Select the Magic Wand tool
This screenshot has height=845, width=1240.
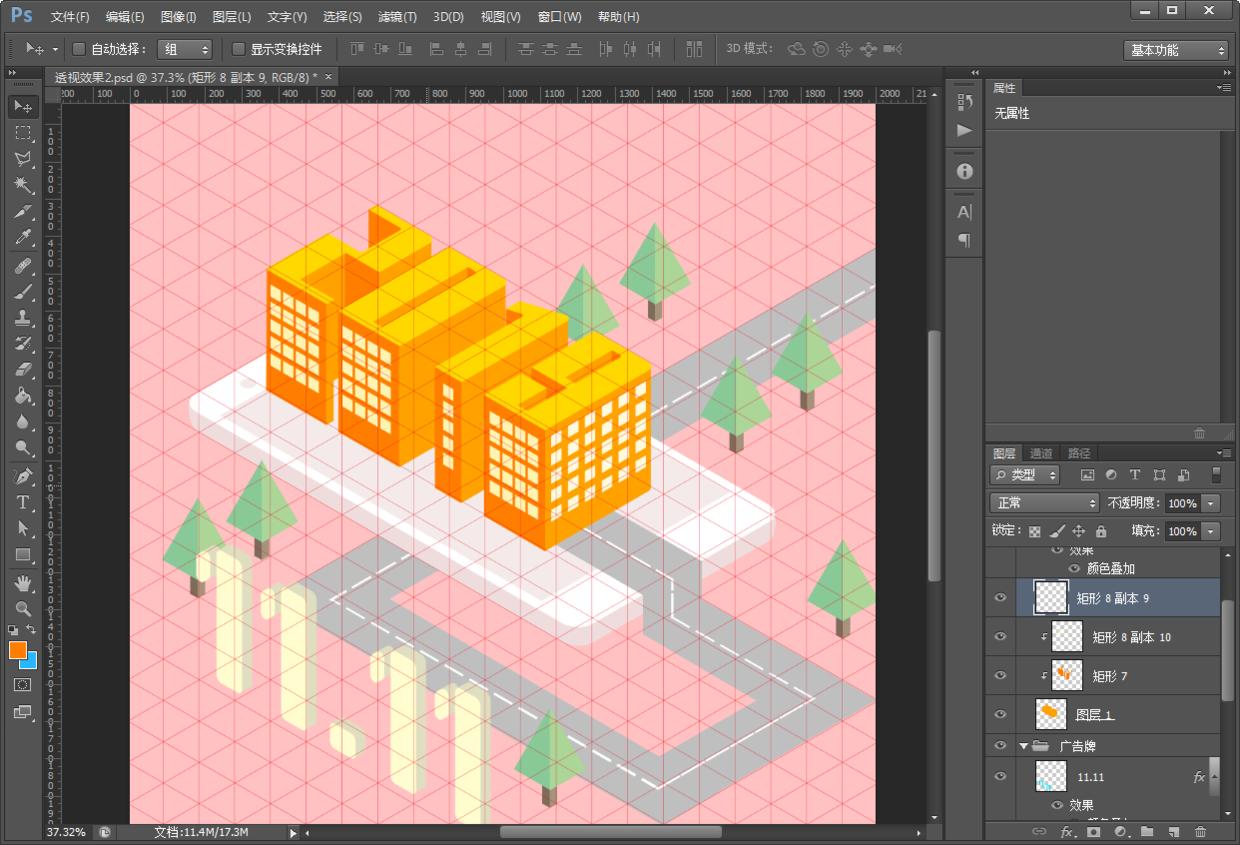tap(22, 185)
